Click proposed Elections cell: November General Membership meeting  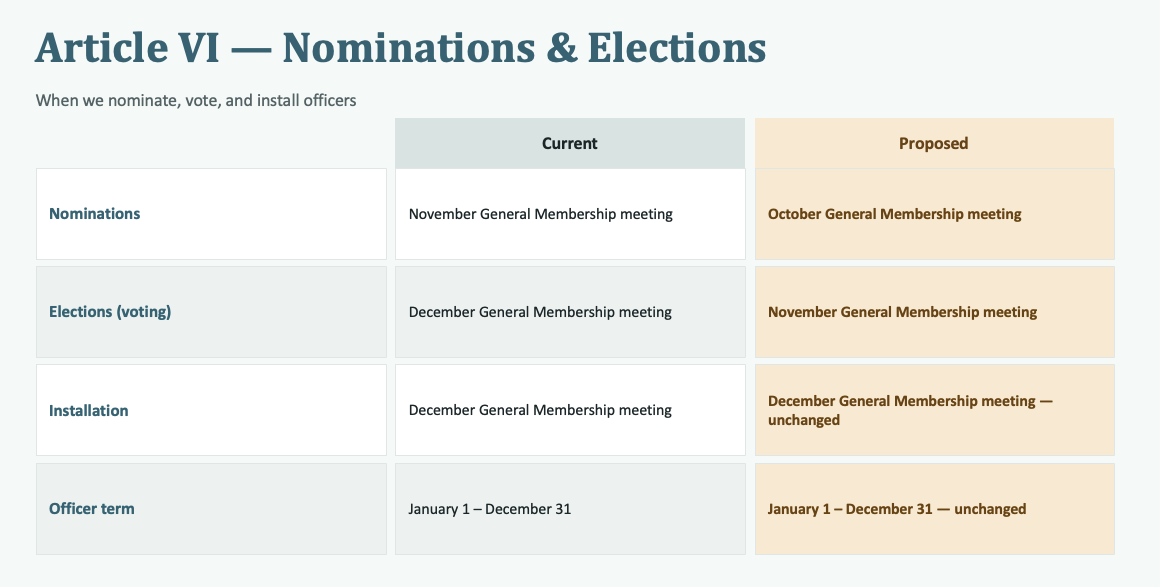[934, 312]
